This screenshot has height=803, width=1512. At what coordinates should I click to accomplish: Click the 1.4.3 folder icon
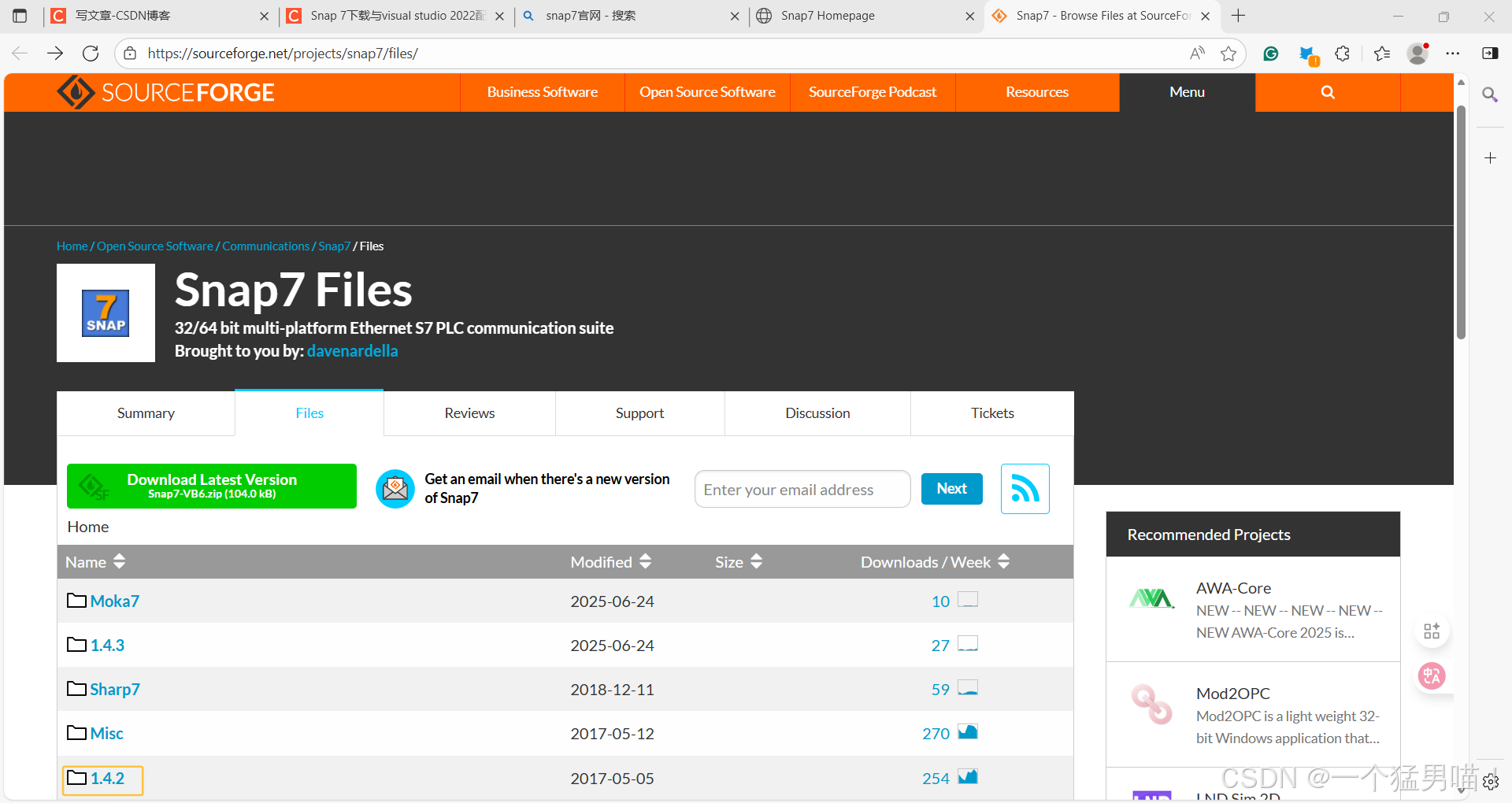tap(76, 645)
